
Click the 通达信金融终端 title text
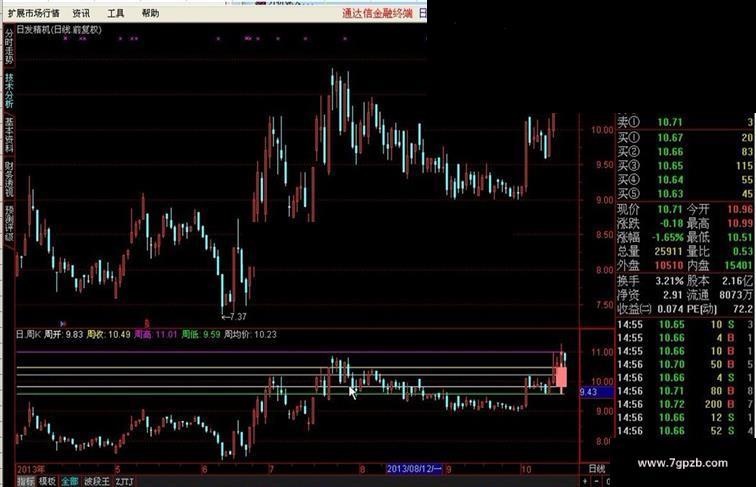[x=378, y=13]
